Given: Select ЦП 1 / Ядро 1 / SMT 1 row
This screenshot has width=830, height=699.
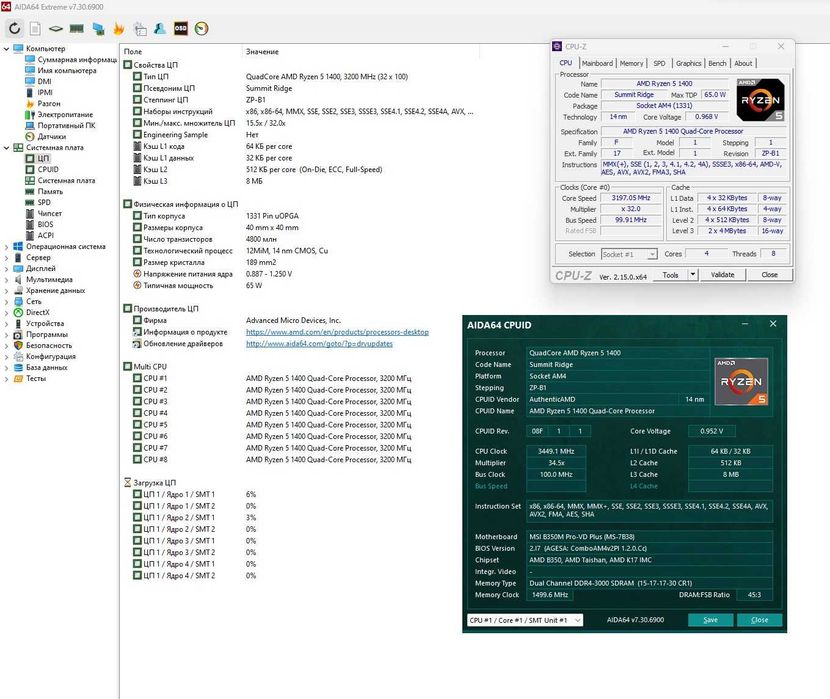Looking at the screenshot, I should [x=302, y=494].
